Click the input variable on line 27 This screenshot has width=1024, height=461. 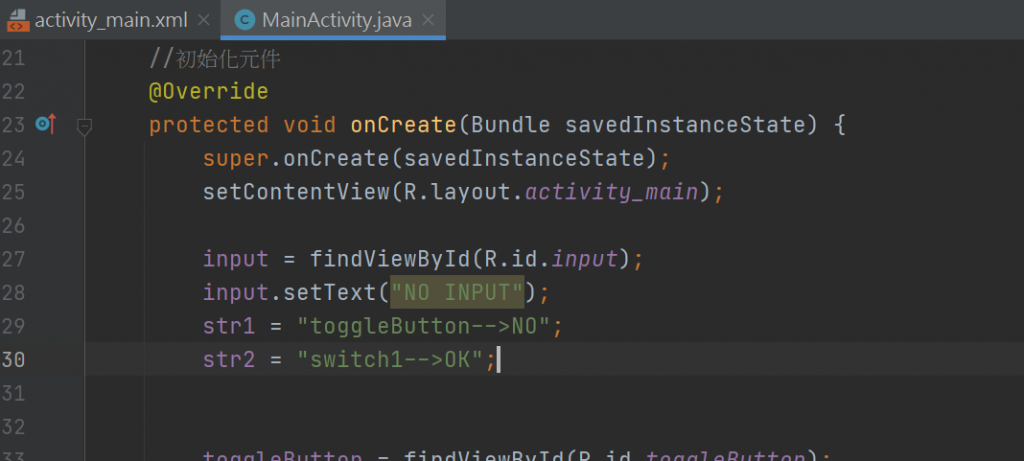click(x=235, y=259)
